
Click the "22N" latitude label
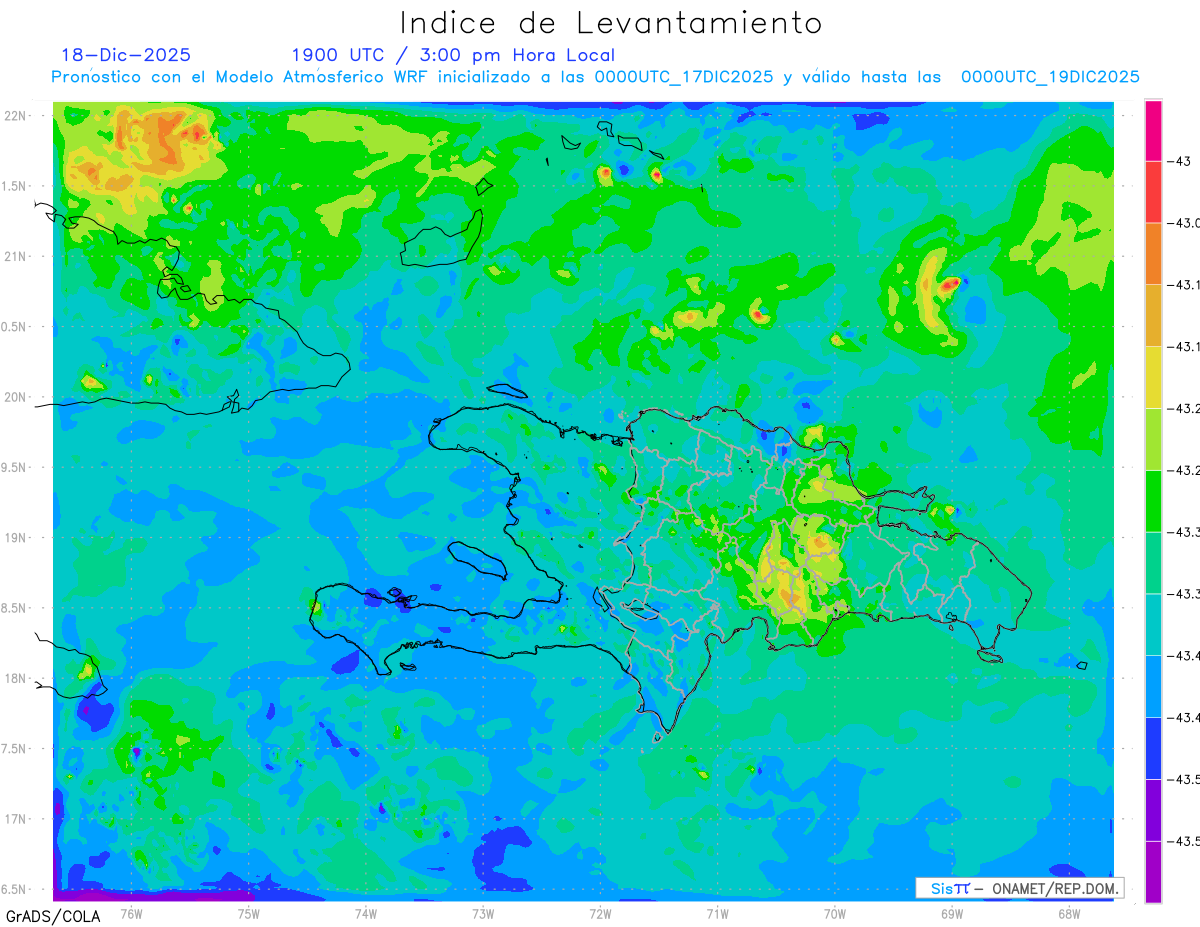tap(17, 116)
